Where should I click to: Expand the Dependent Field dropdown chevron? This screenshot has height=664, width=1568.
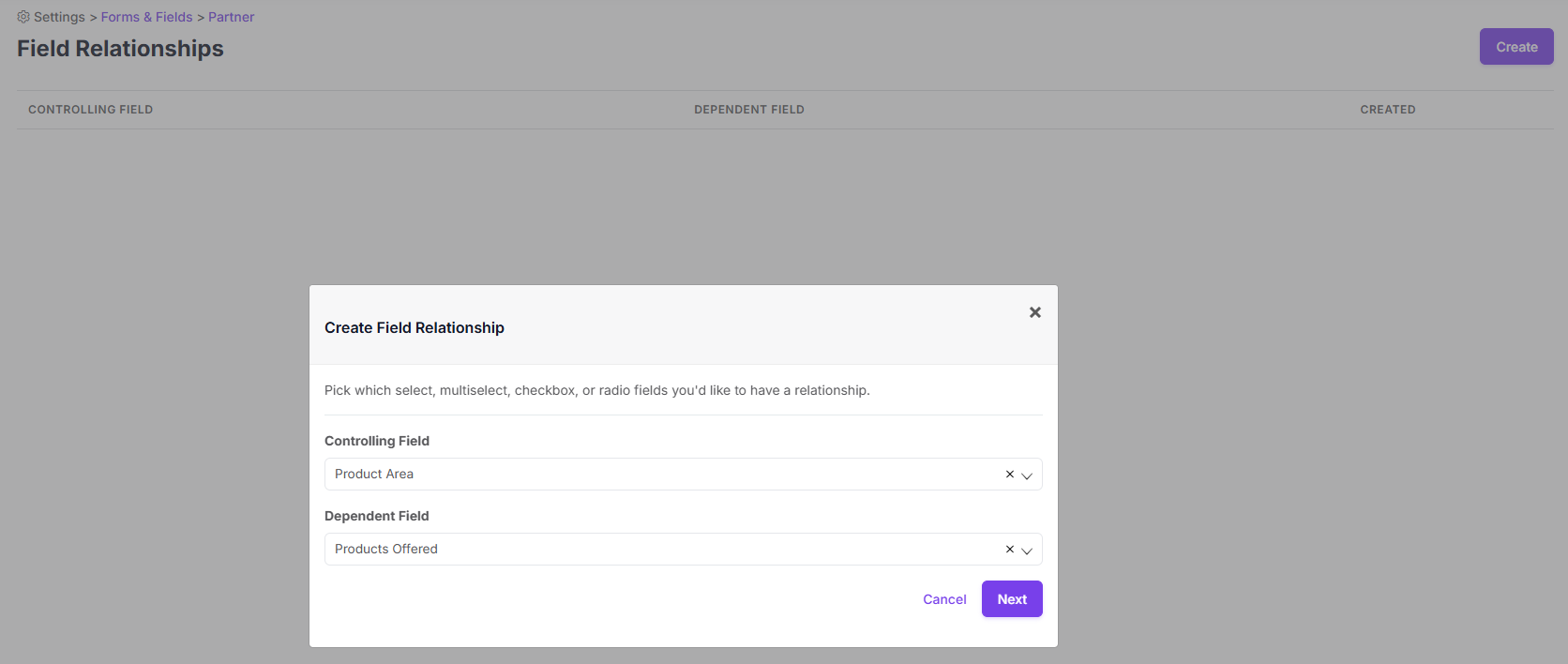pyautogui.click(x=1027, y=551)
